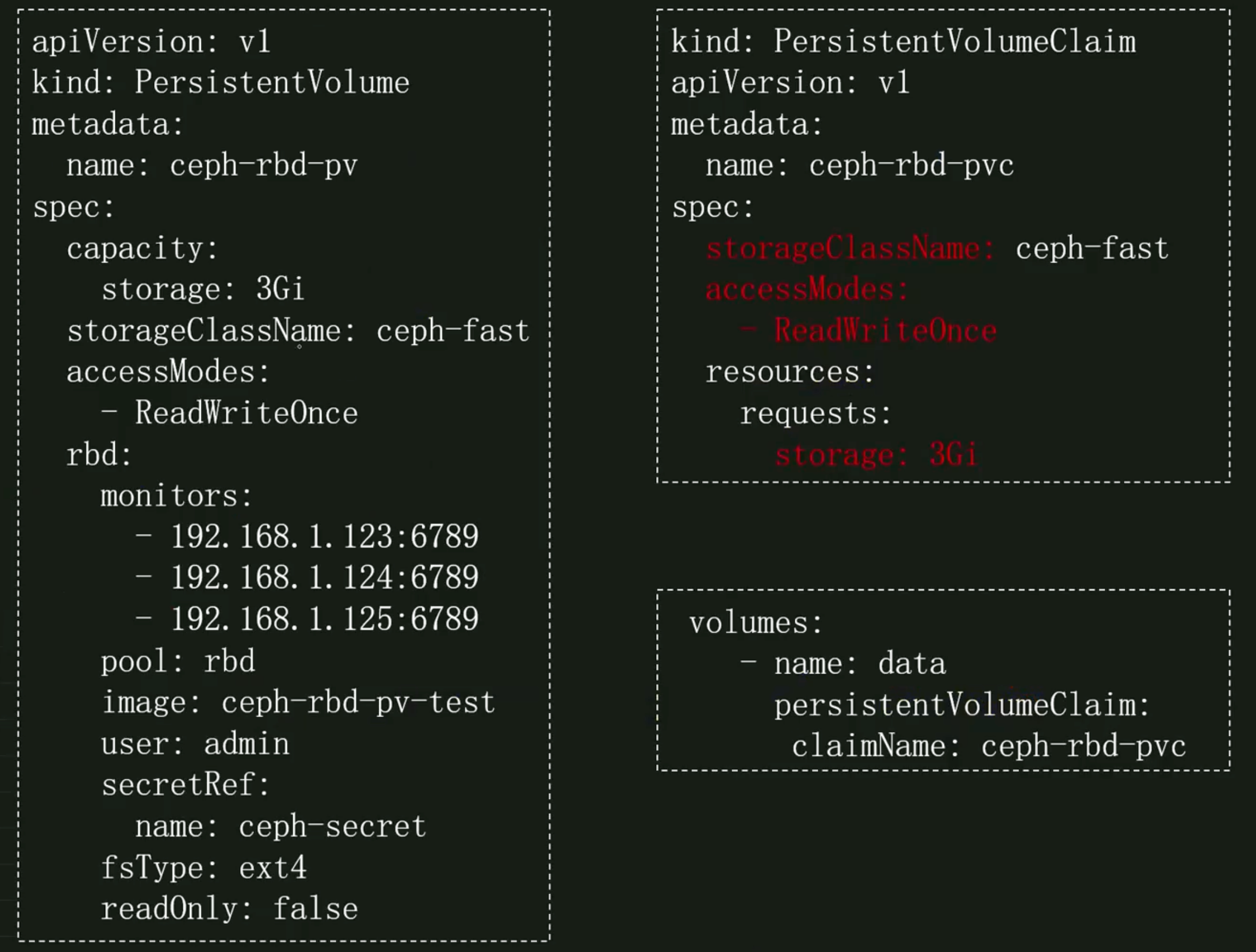Viewport: 1256px width, 952px height.
Task: Click the 192.168.1.123:6789 monitor address
Action: 324,537
